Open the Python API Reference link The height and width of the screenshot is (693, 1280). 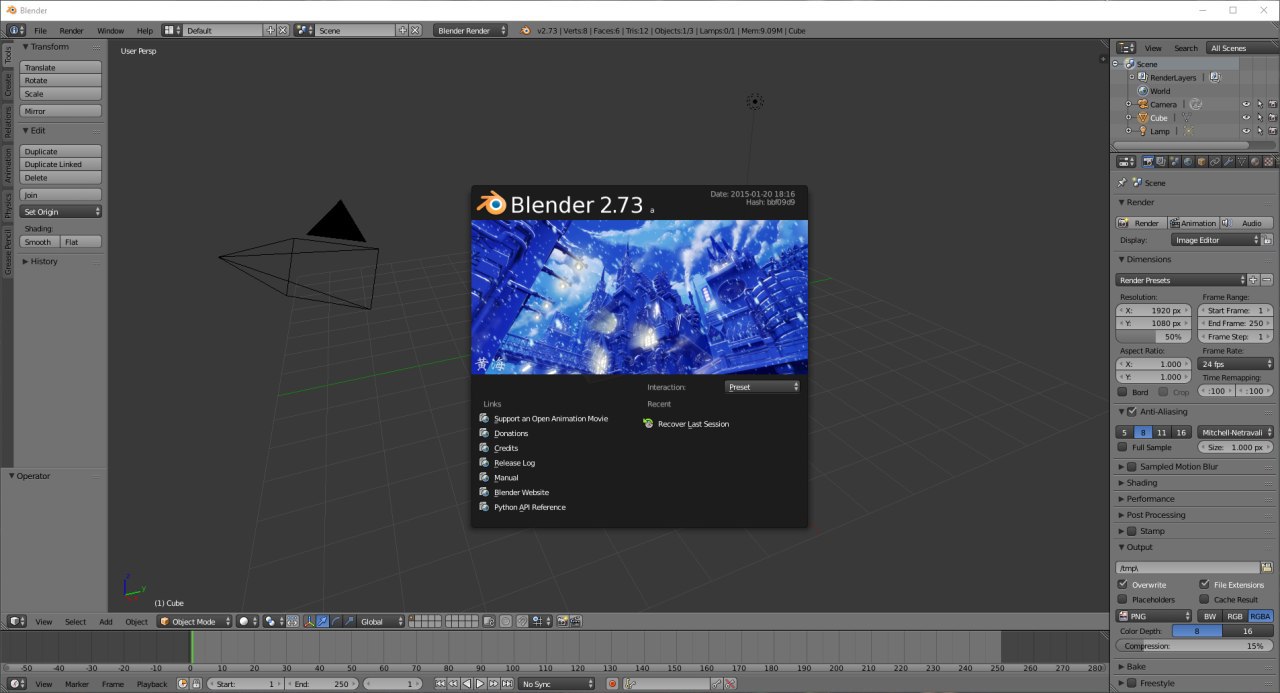click(529, 507)
